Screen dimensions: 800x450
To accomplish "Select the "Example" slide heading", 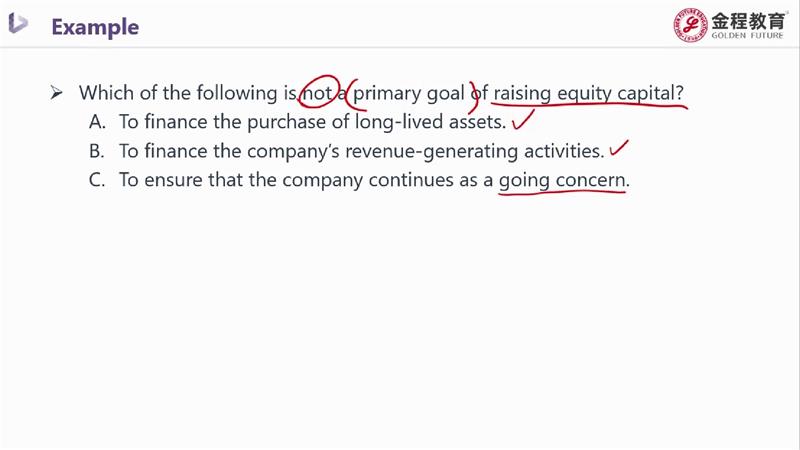I will (x=95, y=26).
